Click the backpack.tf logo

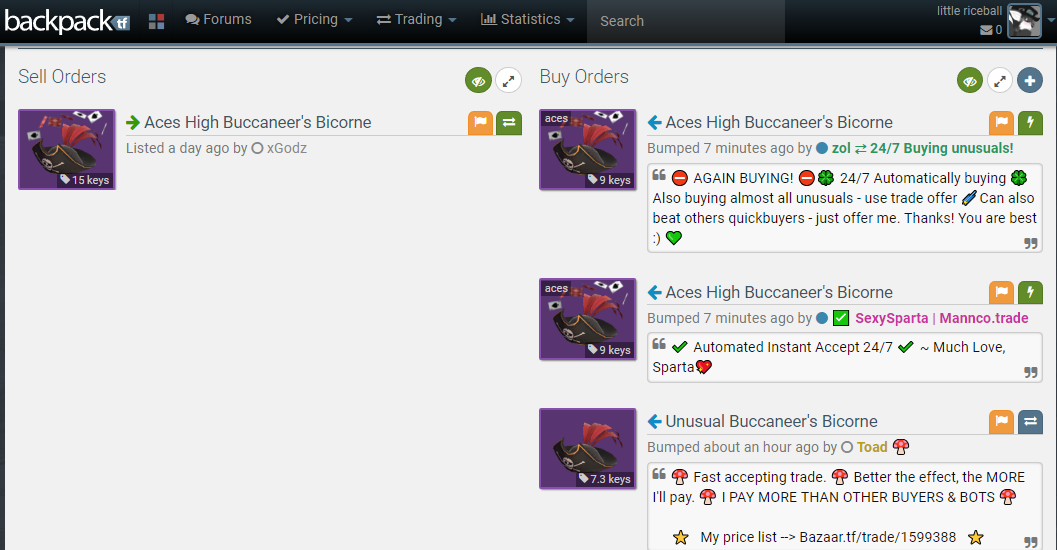[67, 20]
